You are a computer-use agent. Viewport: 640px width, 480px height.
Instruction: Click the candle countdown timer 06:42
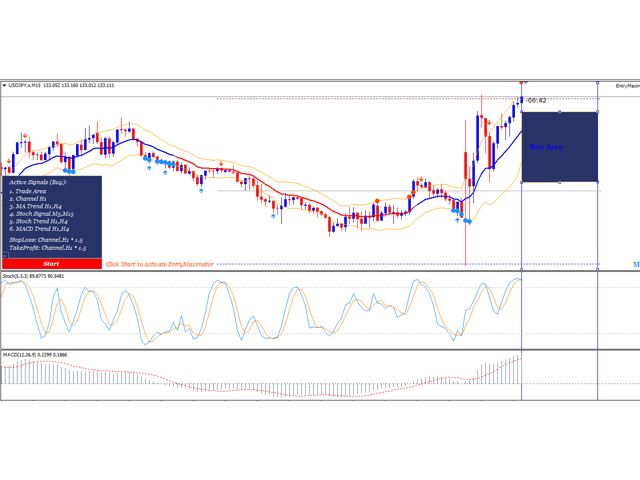[x=536, y=100]
